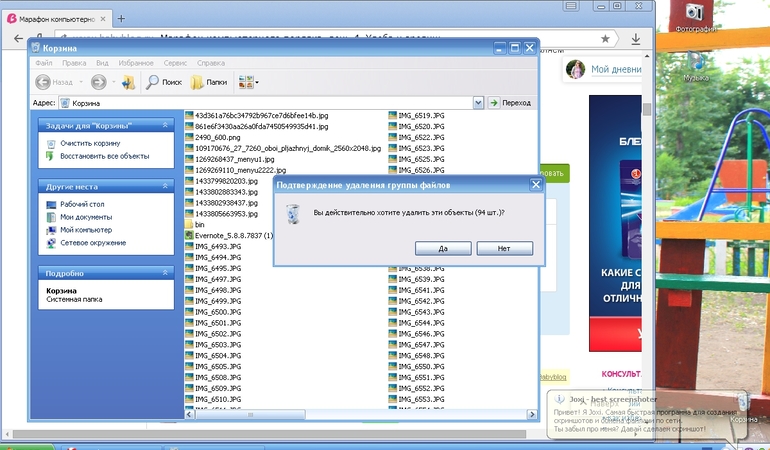Click the green Переход go button
The height and width of the screenshot is (450, 770).
tap(510, 102)
